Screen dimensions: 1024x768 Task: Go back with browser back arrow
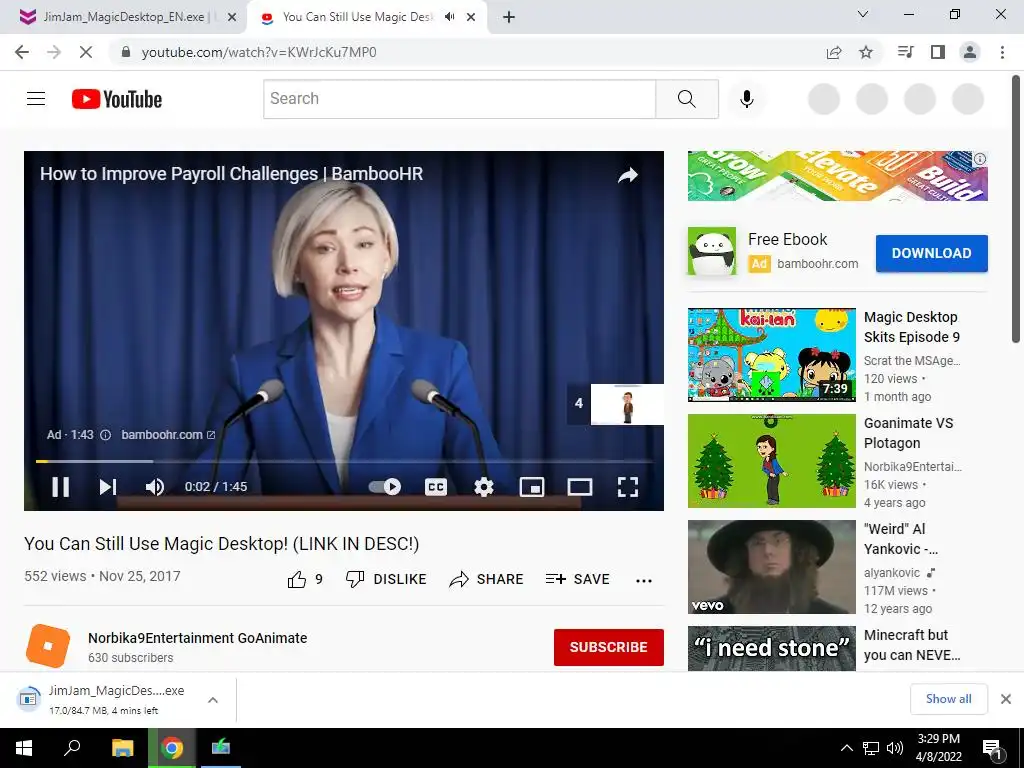point(22,52)
